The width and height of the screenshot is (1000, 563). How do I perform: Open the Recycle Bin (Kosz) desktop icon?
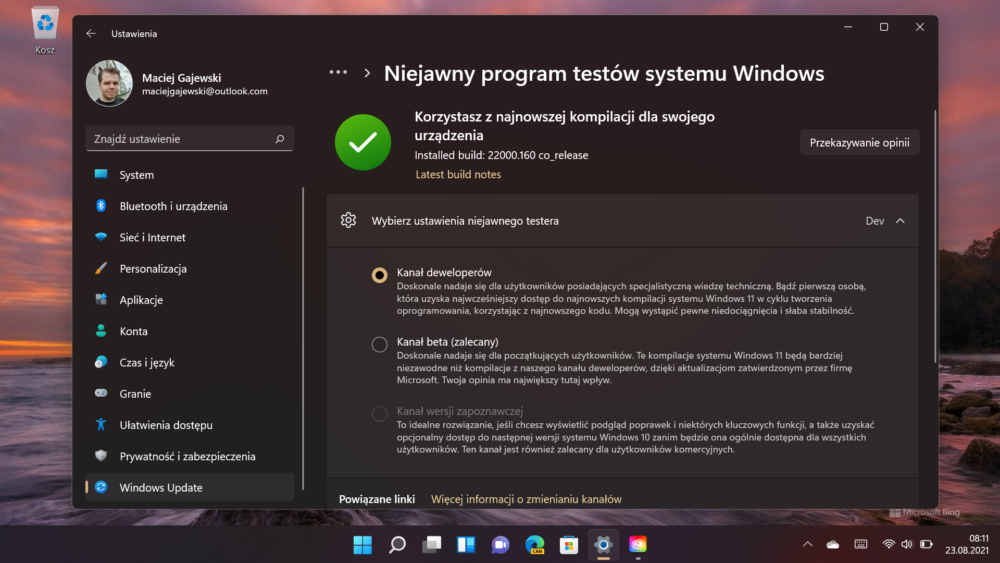[x=45, y=31]
